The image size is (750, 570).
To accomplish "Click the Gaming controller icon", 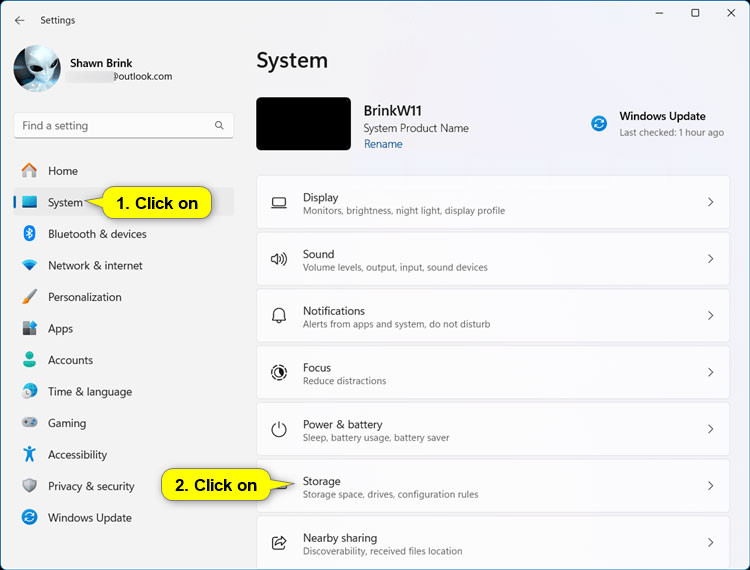I will 29,423.
